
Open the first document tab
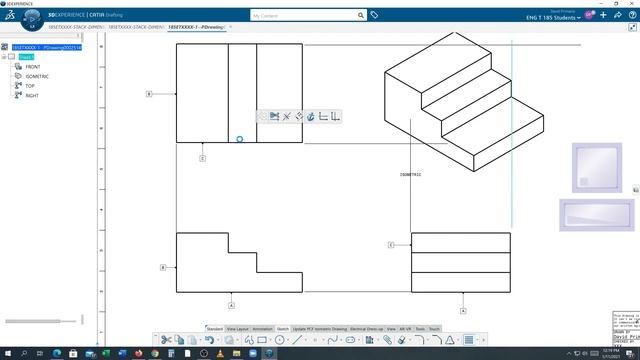point(76,27)
